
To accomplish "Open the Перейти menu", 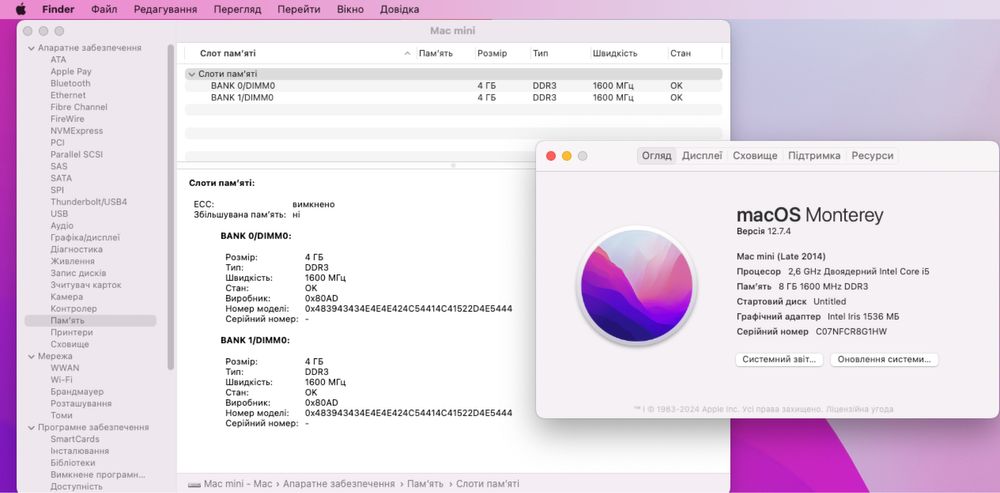I will (299, 10).
